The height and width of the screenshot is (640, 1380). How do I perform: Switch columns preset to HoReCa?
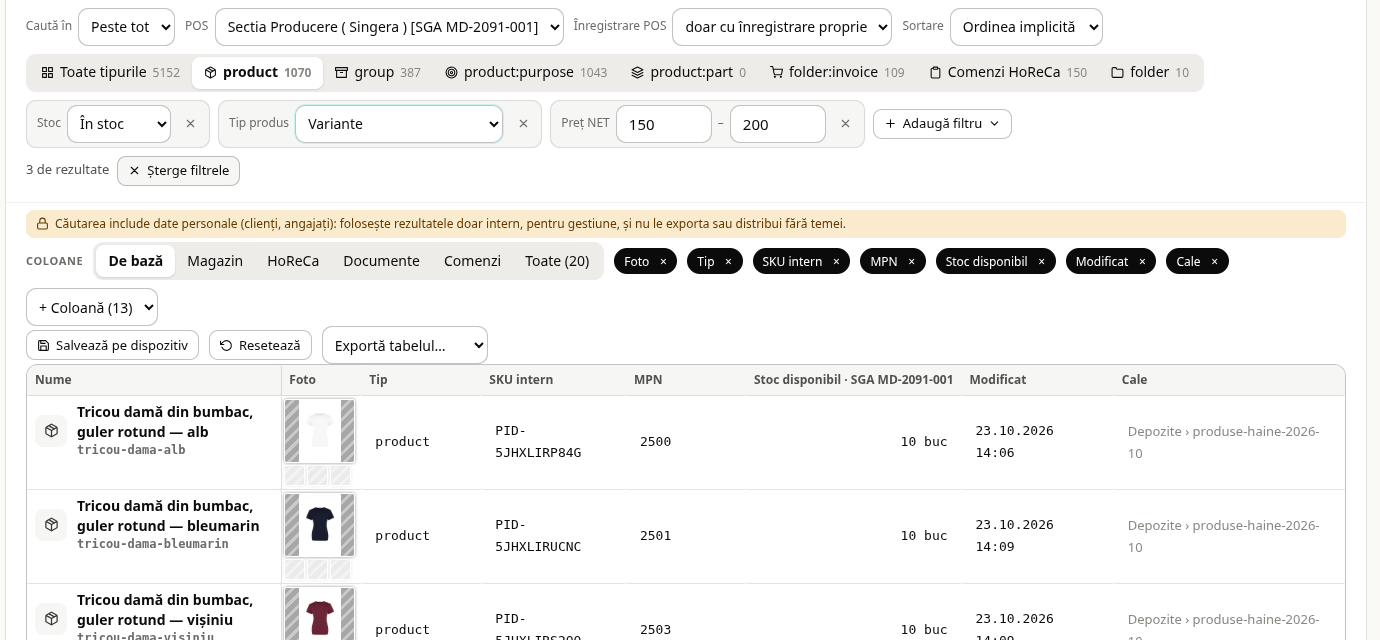(x=293, y=261)
